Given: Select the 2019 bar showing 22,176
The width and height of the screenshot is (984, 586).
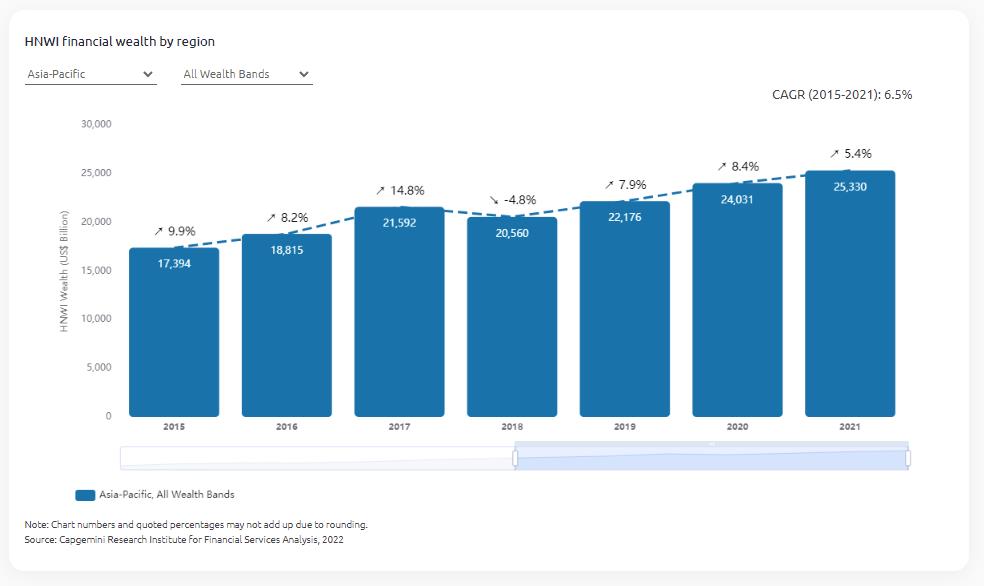Looking at the screenshot, I should tap(624, 309).
